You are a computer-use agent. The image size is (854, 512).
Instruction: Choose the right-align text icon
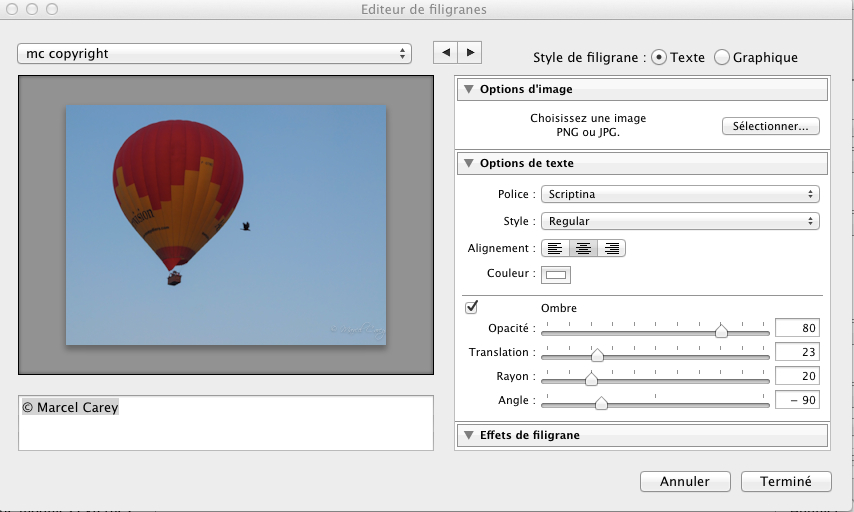pos(611,248)
